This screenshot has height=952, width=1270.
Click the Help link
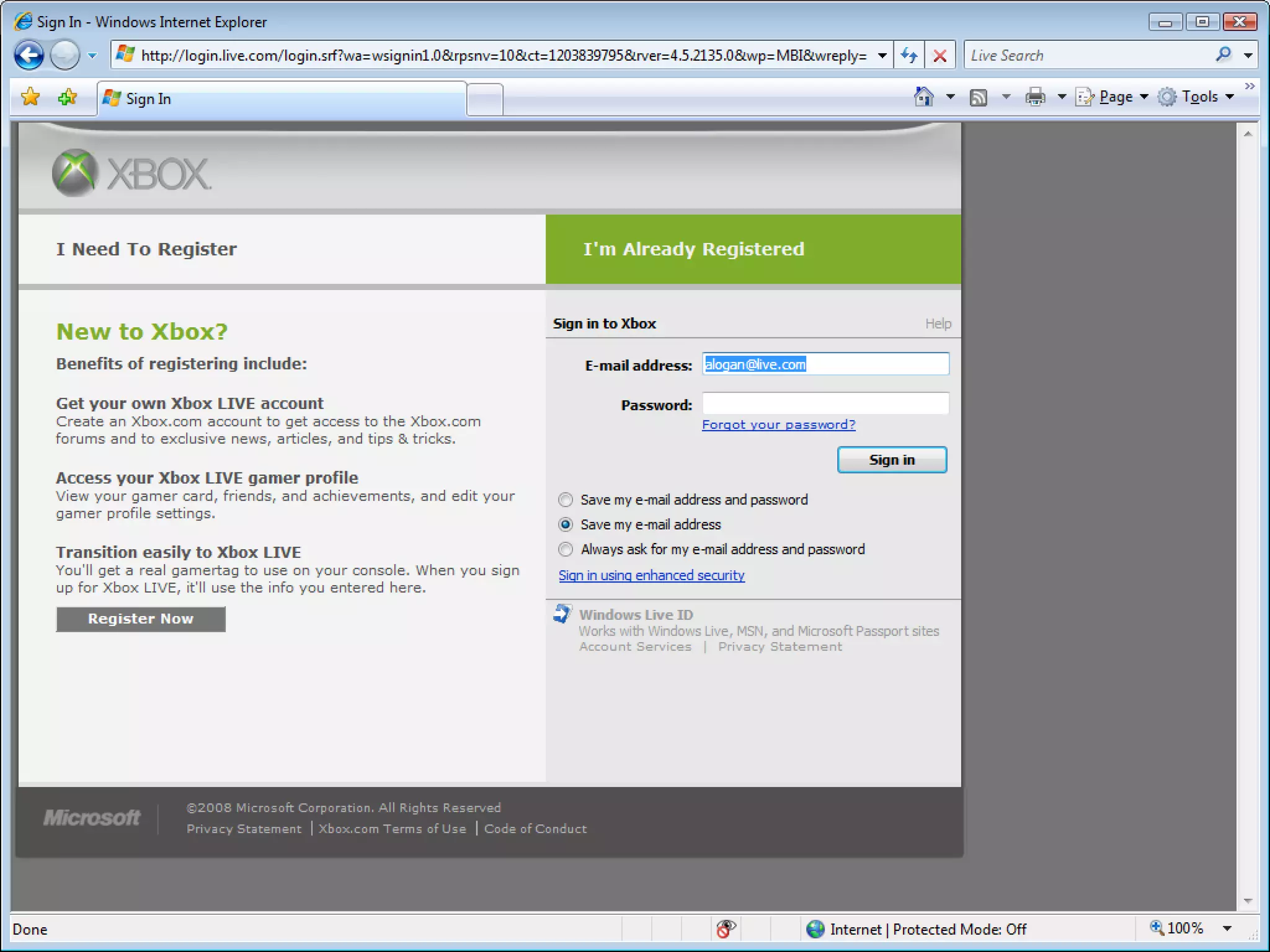pos(938,324)
